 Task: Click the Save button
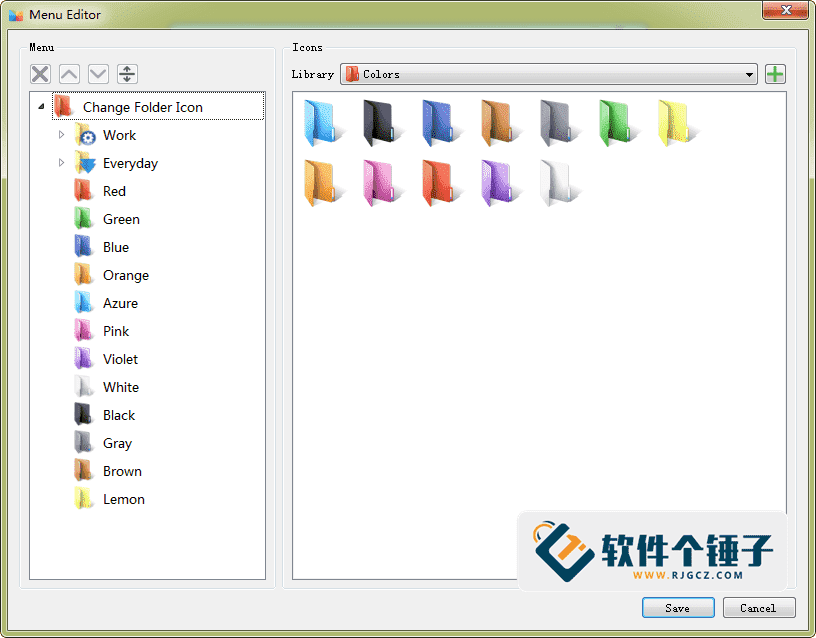coord(678,607)
